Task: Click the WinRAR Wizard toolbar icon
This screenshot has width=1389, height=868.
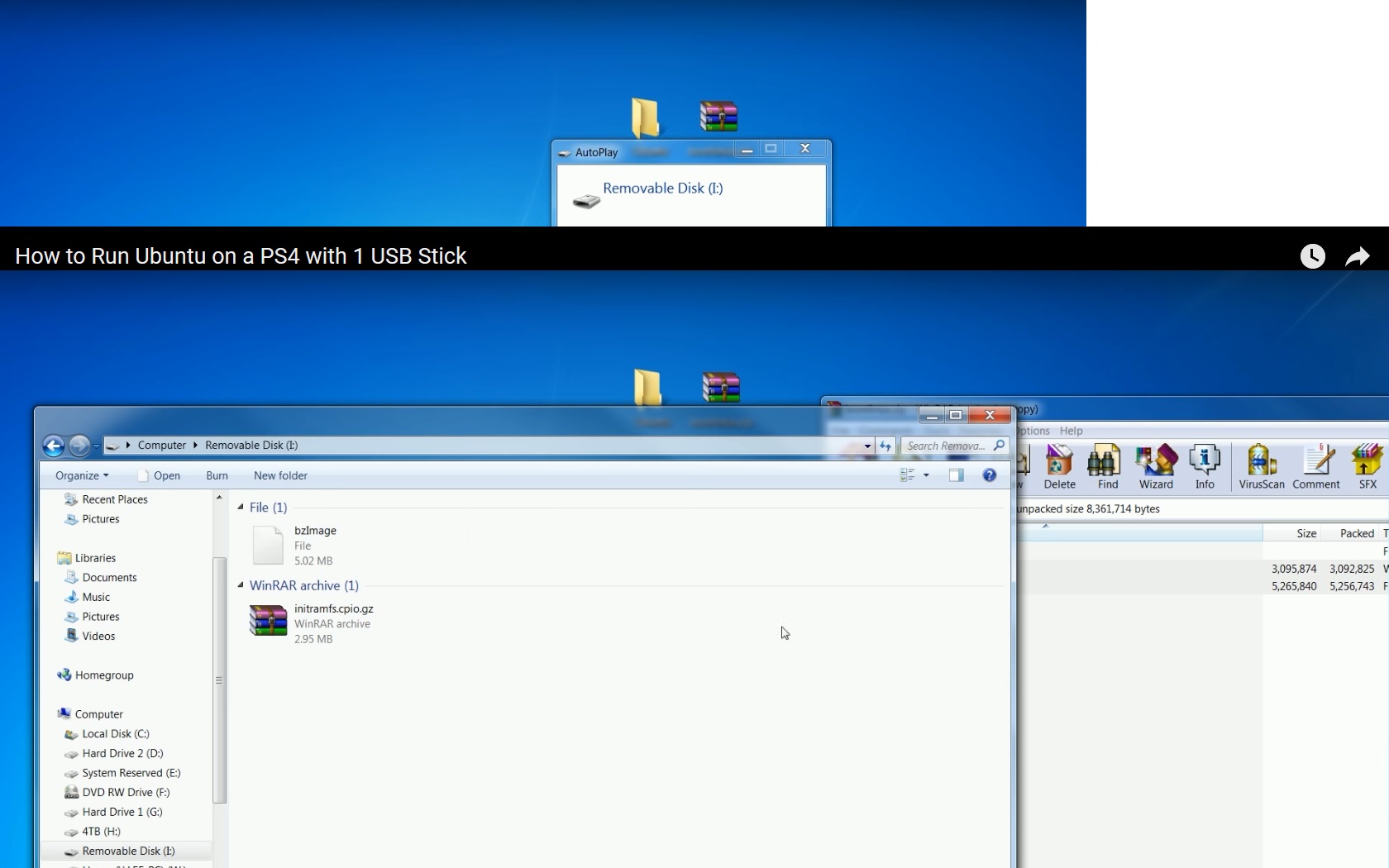Action: click(1156, 467)
